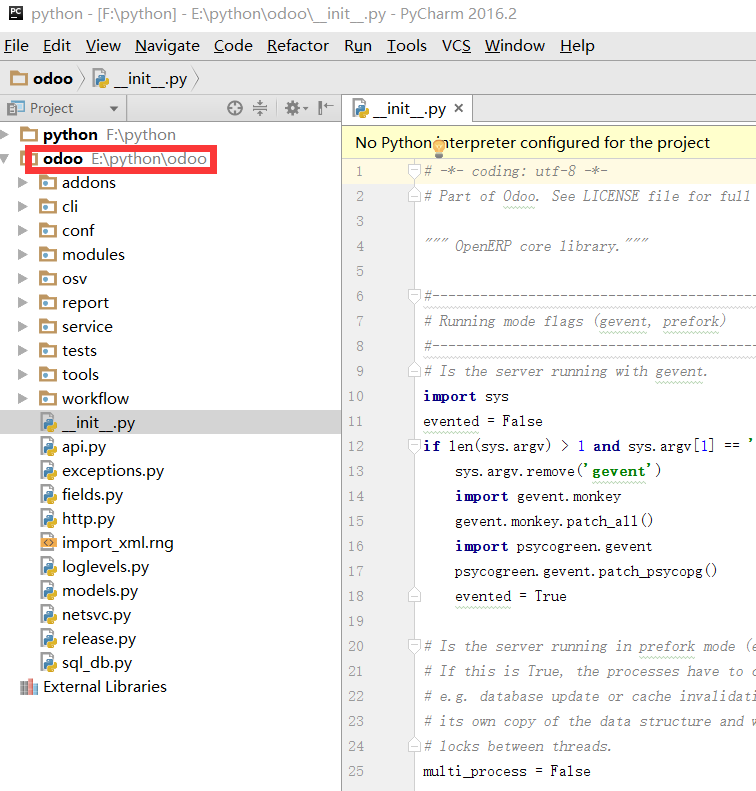Viewport: 756px width, 791px height.
Task: Click the External Libraries icon
Action: (29, 687)
